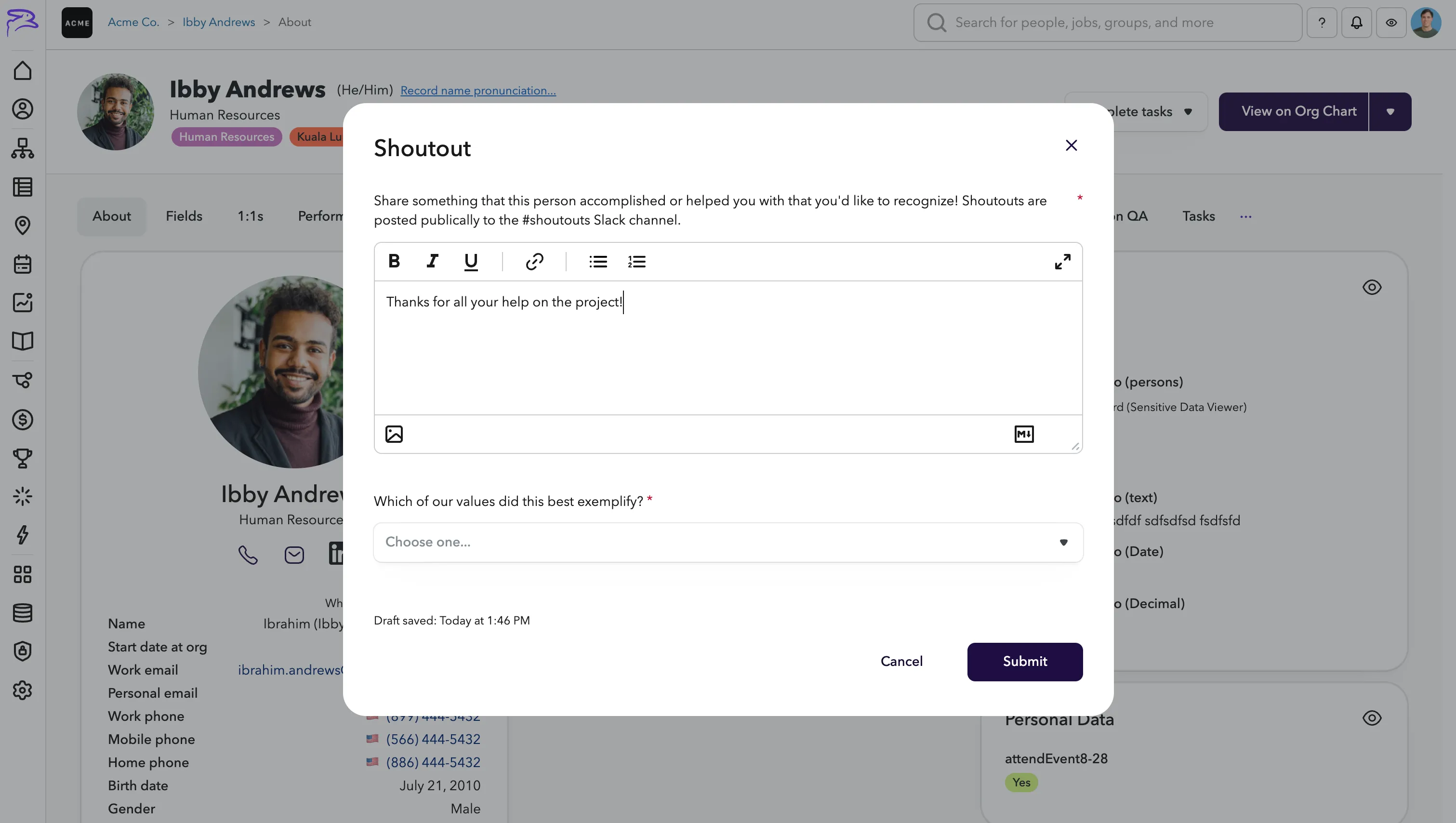Toggle underline formatting in Shoutout editor
The width and height of the screenshot is (1456, 823).
coord(470,261)
